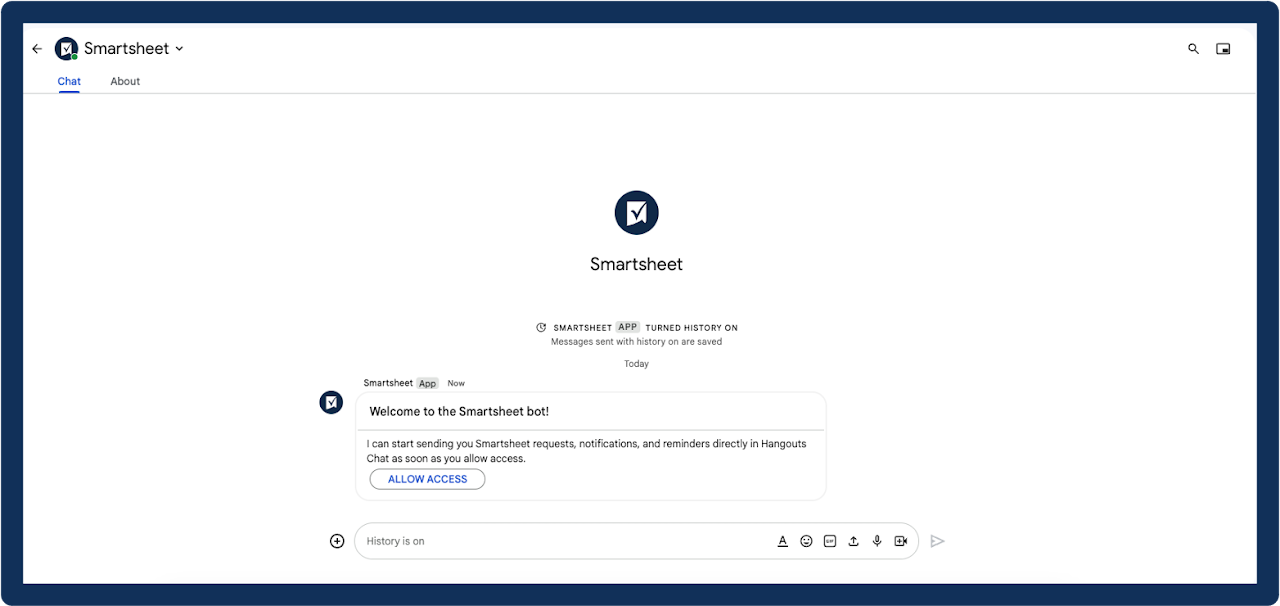
Task: Click the 'Now' message timestamp
Action: coord(456,383)
